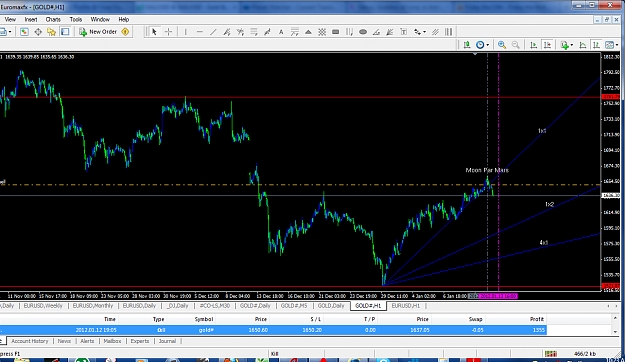Zoom out of the chart
The image size is (625, 362).
(515, 45)
